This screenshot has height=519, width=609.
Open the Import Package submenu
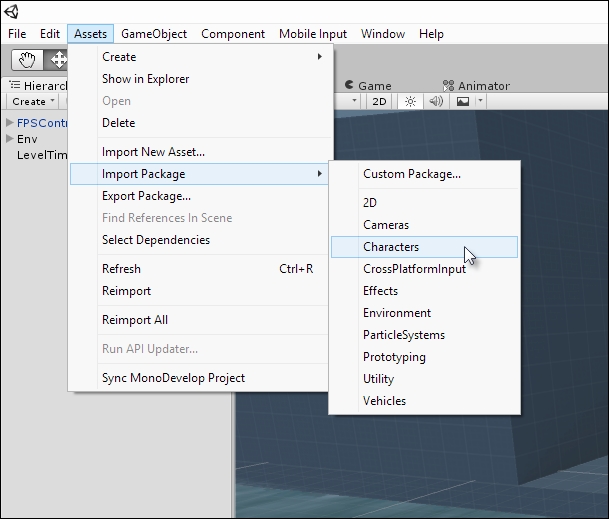pos(200,174)
